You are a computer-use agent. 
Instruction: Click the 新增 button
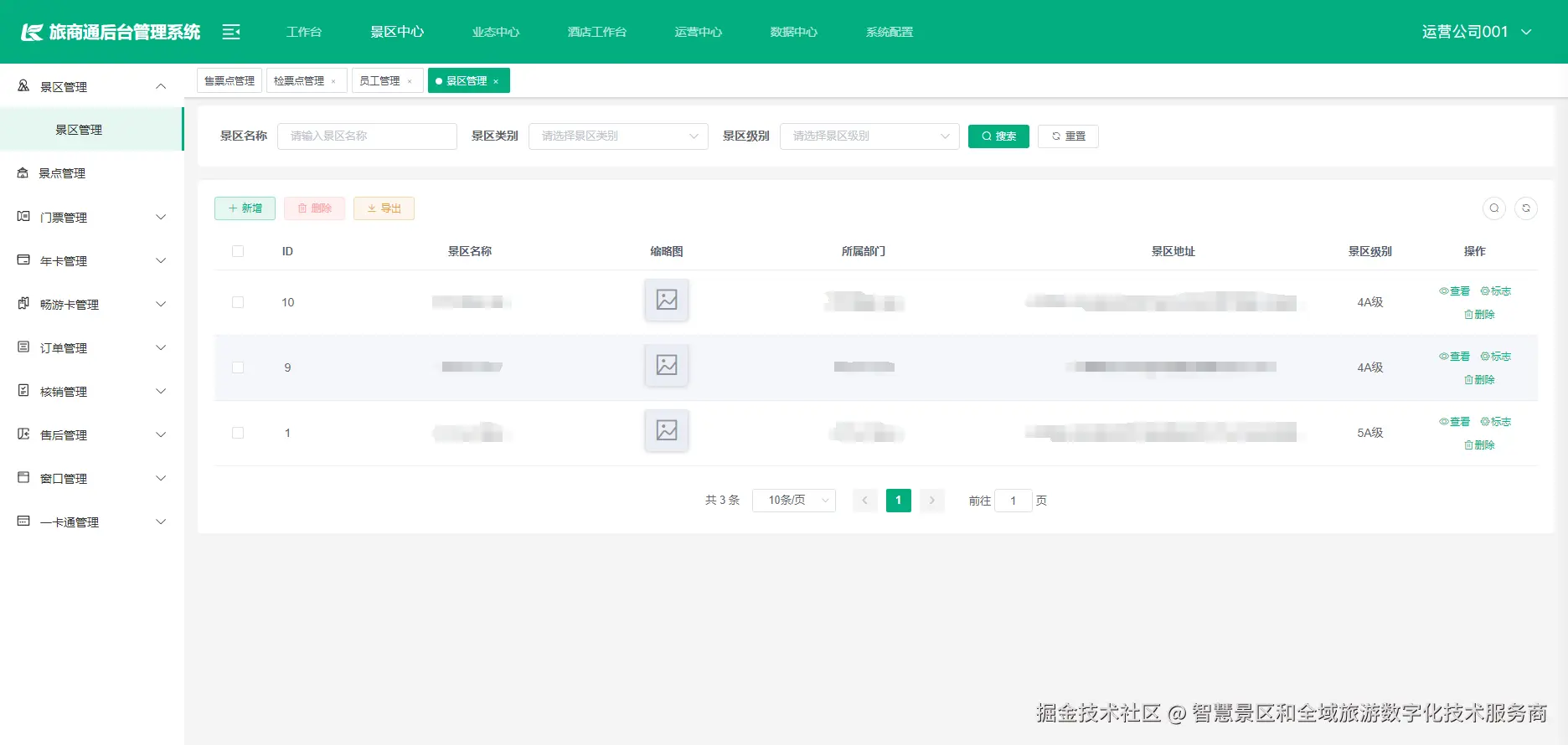[x=245, y=208]
